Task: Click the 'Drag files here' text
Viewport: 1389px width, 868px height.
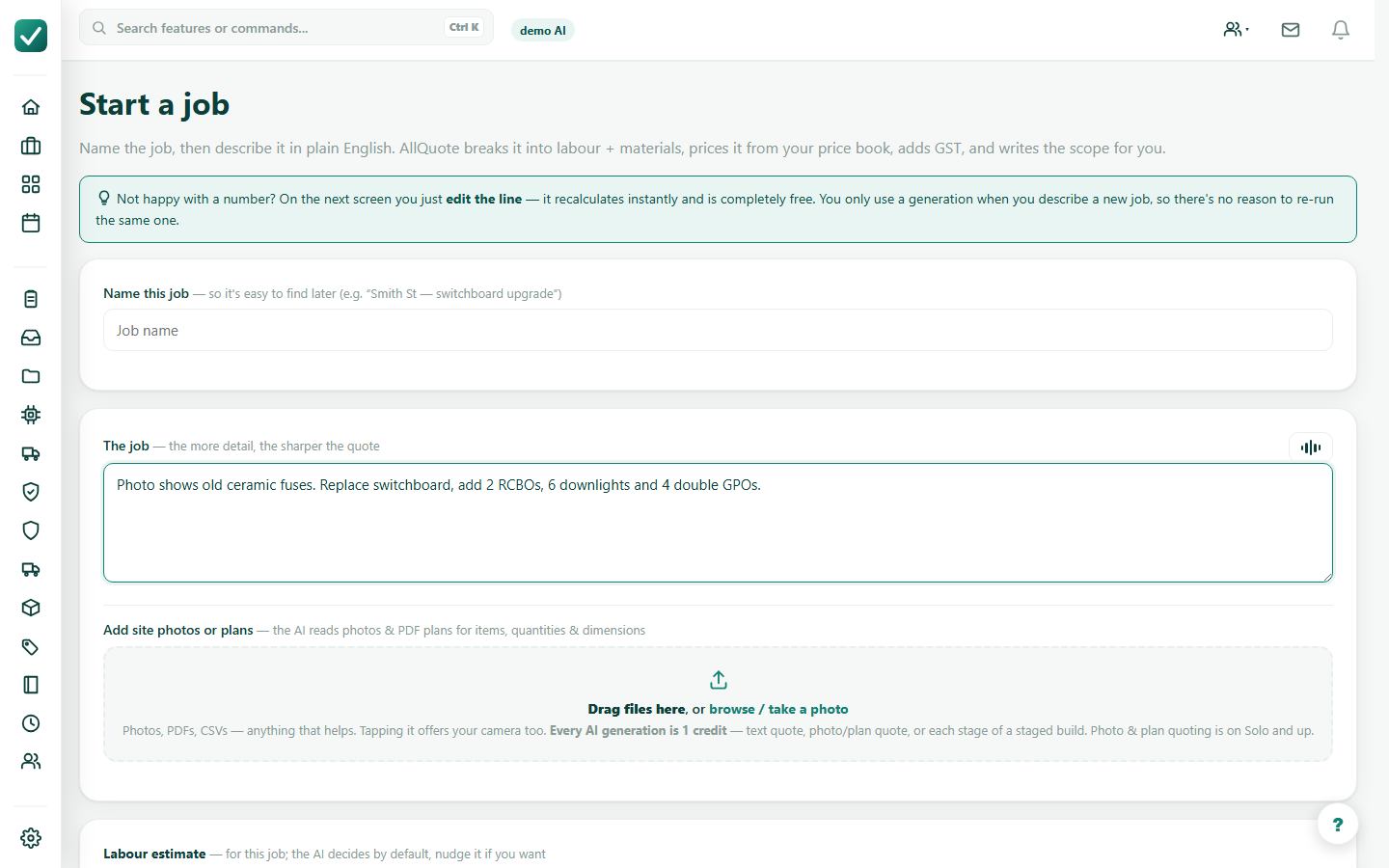Action: click(x=637, y=709)
